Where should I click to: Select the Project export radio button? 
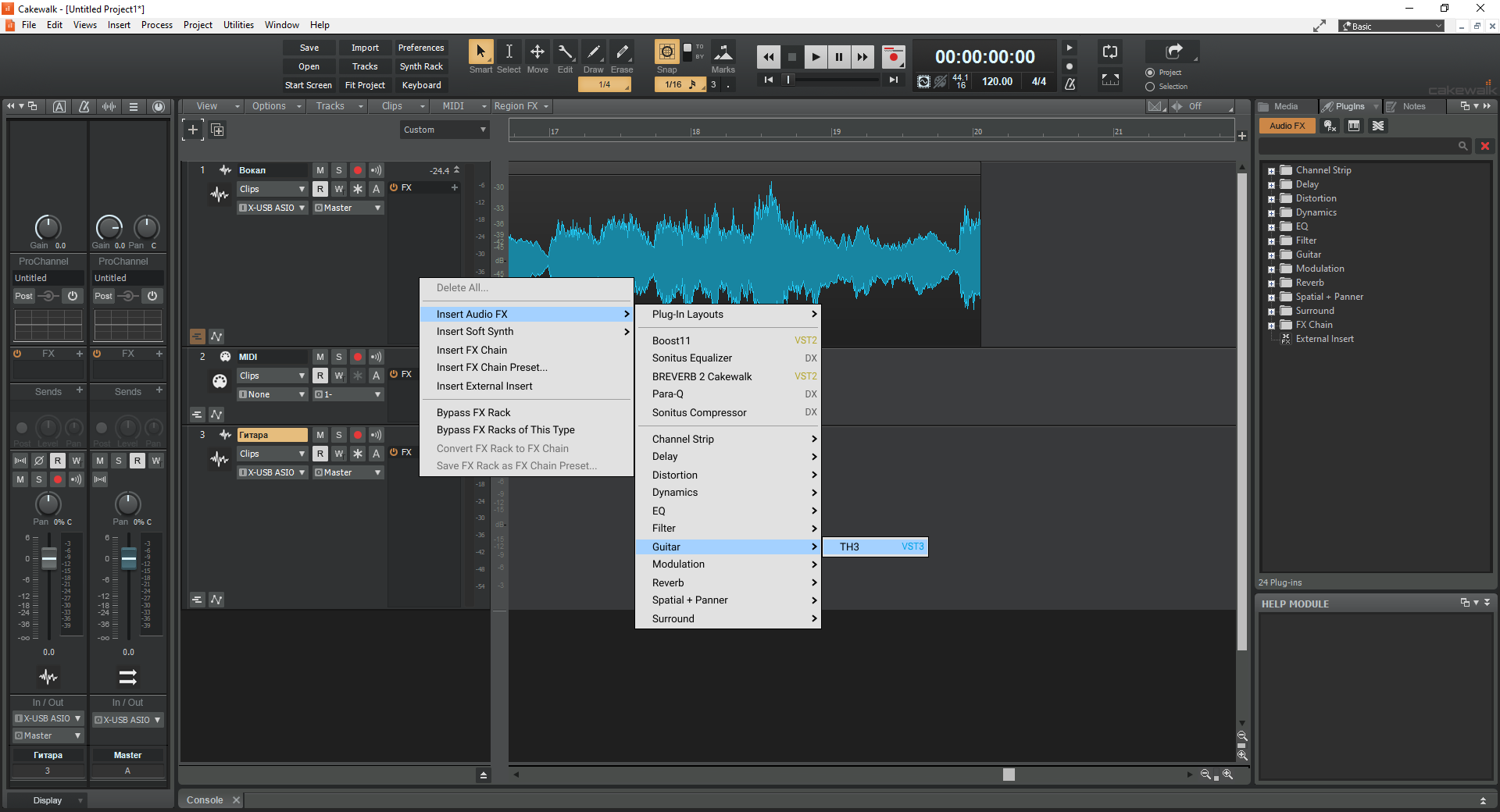(x=1150, y=73)
